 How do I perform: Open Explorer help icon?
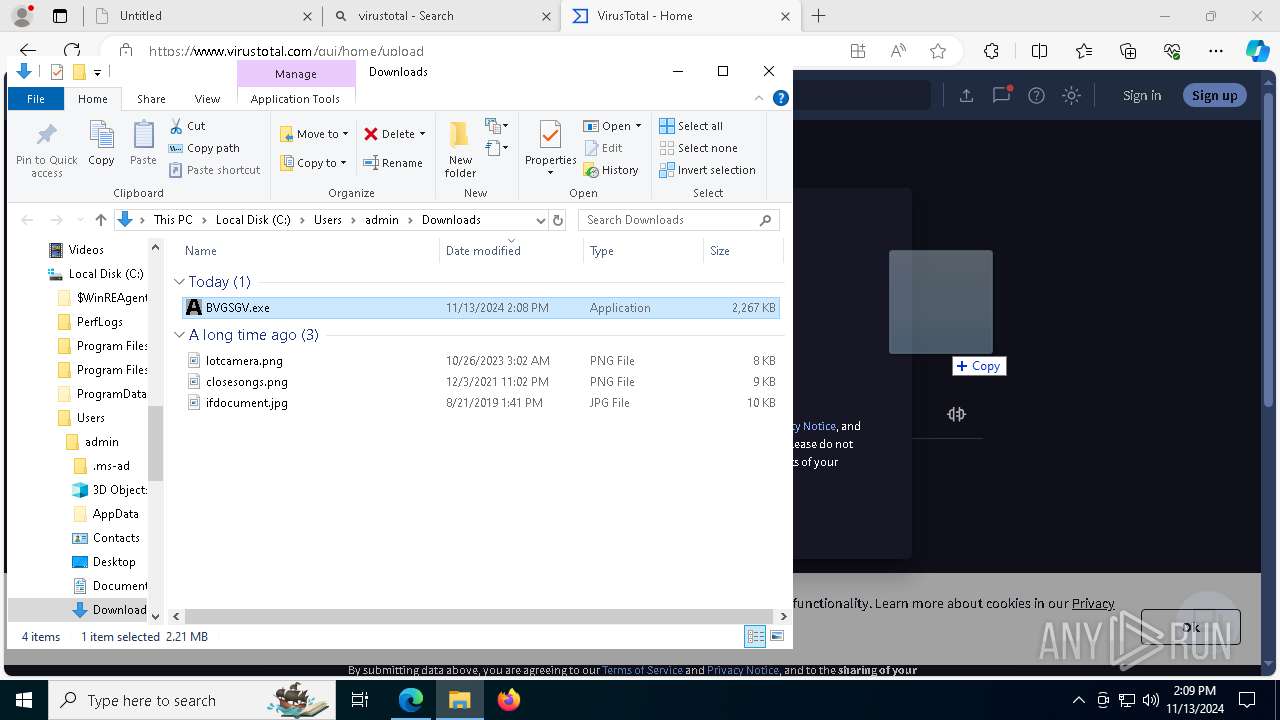click(x=781, y=98)
